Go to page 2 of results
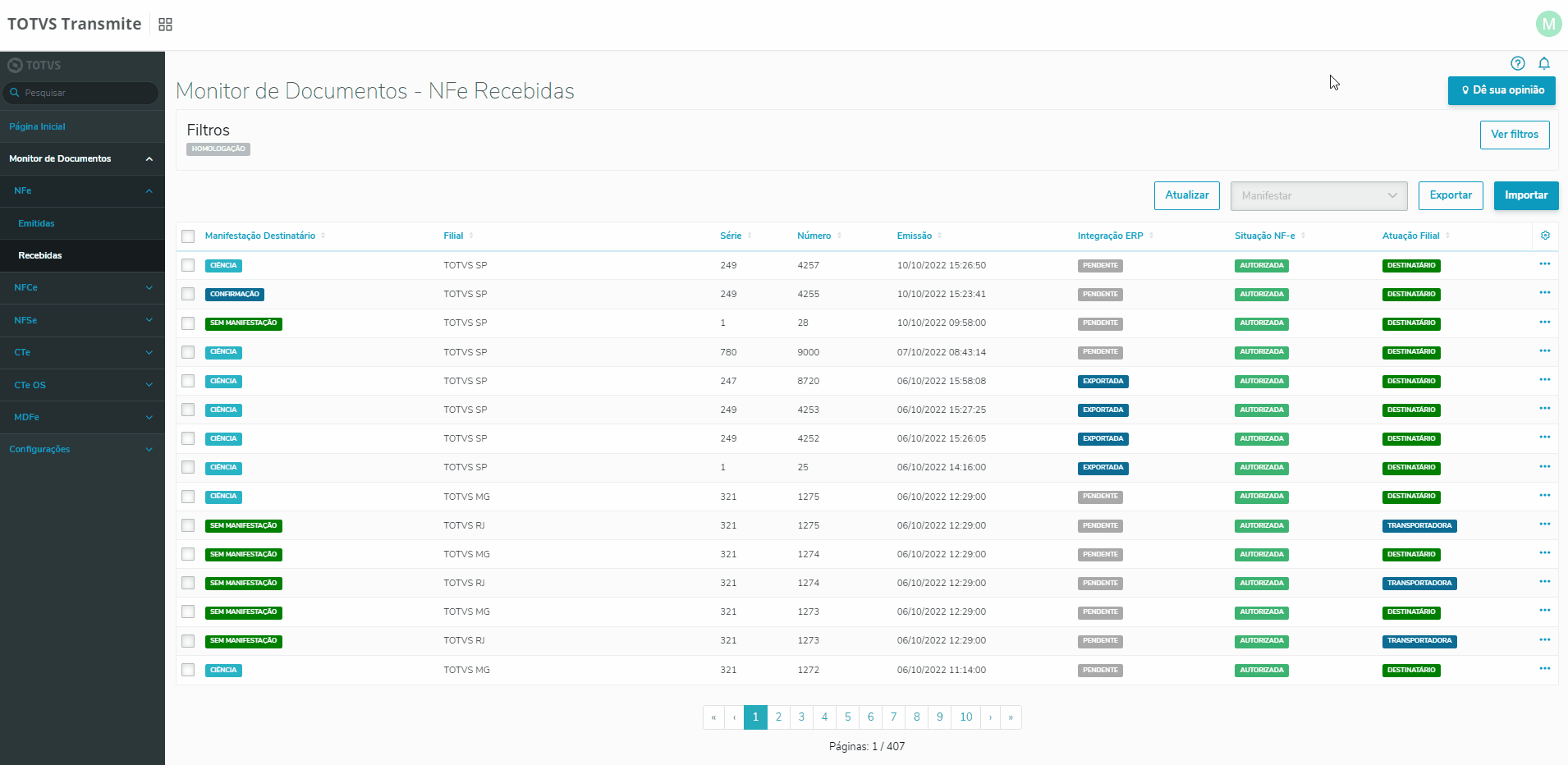 (778, 717)
